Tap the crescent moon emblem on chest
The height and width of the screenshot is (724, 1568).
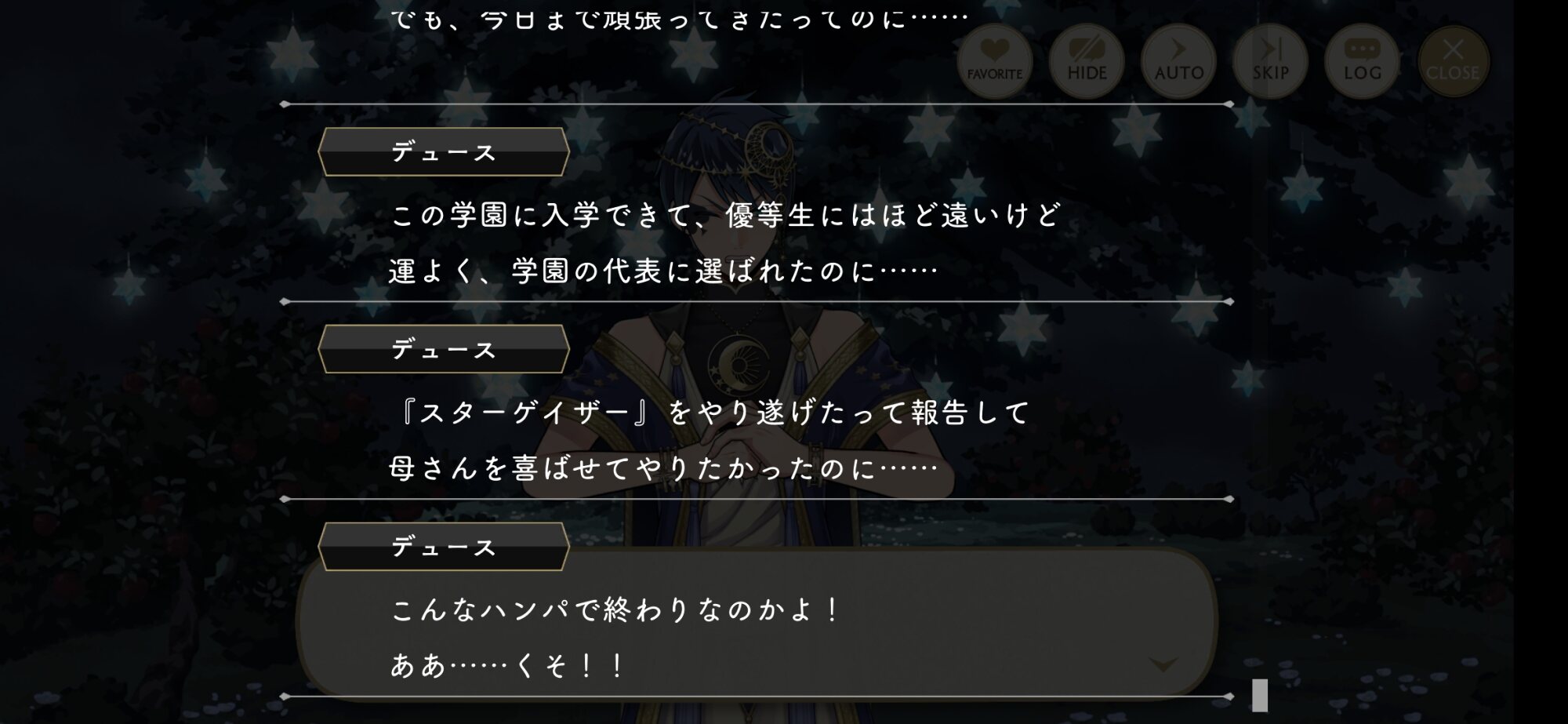(x=739, y=360)
